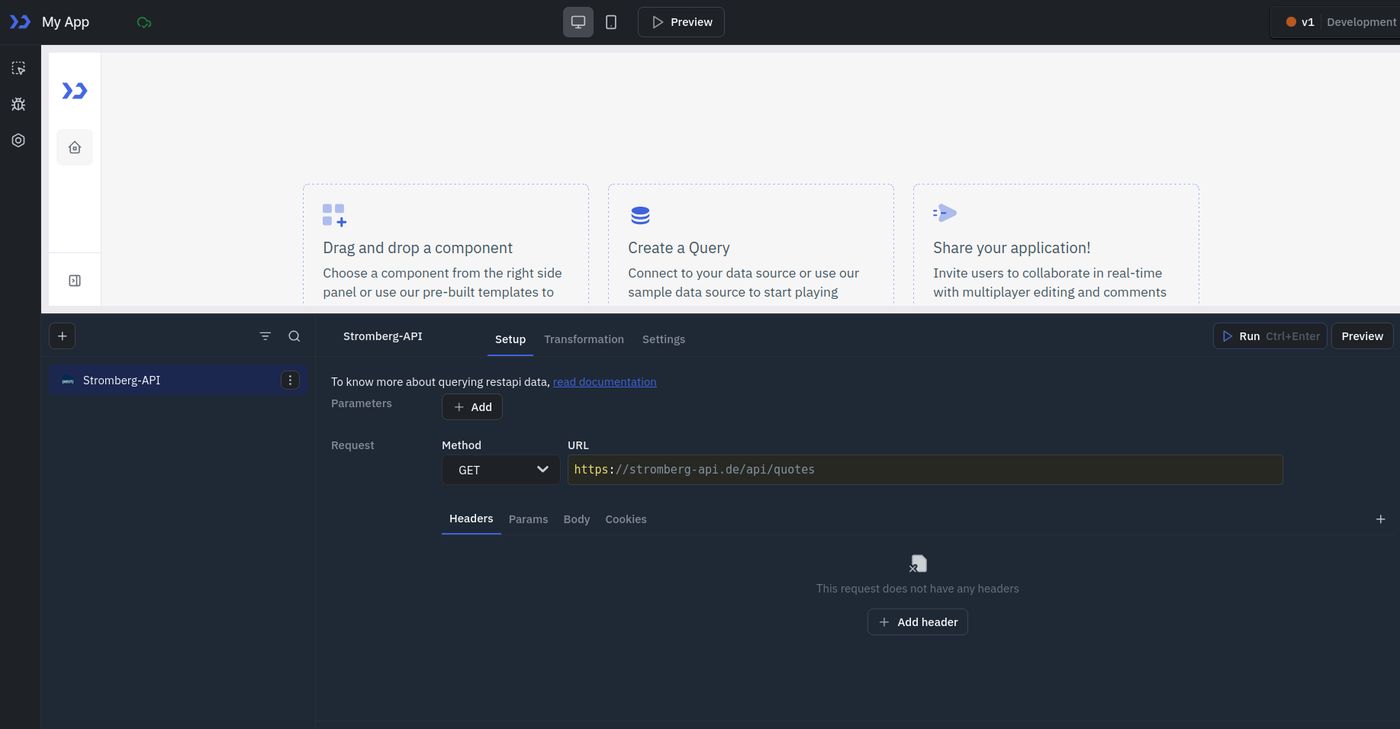Screen dimensions: 1400x729
Task: Switch to desktop layout view
Action: [578, 22]
